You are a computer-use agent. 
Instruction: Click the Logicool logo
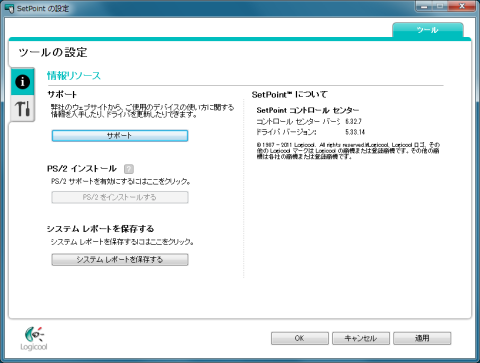click(34, 338)
